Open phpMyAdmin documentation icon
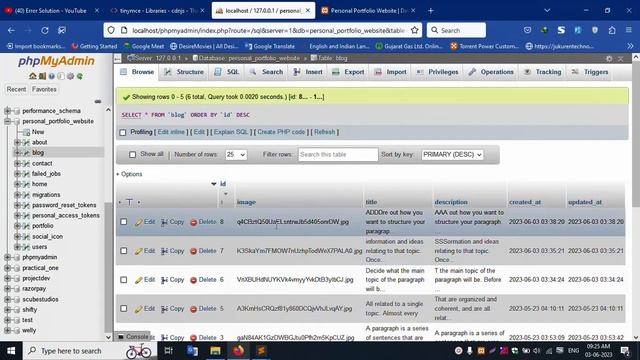Viewport: 640px width, 360px height. [x=51, y=76]
